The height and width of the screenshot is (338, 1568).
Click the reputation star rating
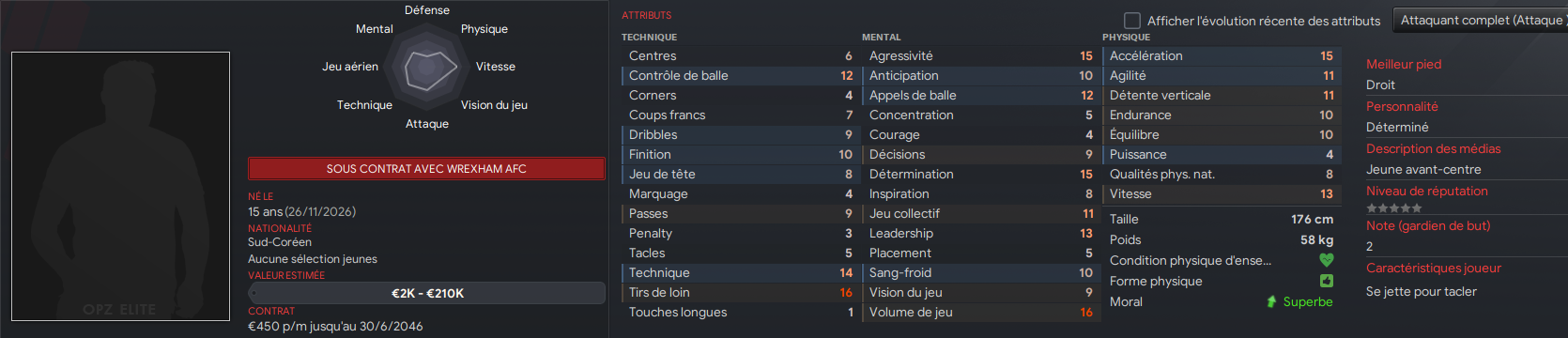tap(1393, 208)
